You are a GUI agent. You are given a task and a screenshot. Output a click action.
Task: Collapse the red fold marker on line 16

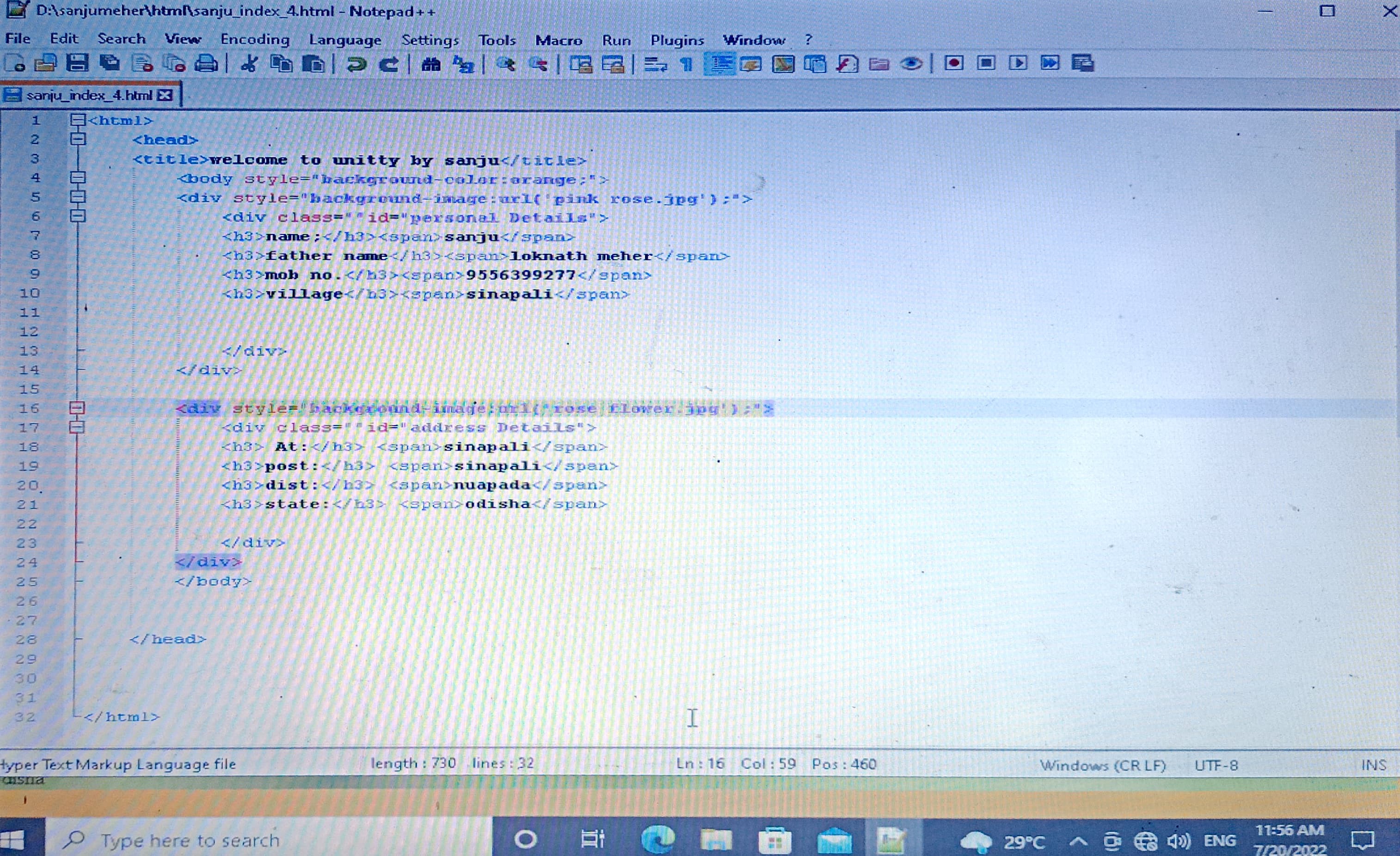click(77, 408)
